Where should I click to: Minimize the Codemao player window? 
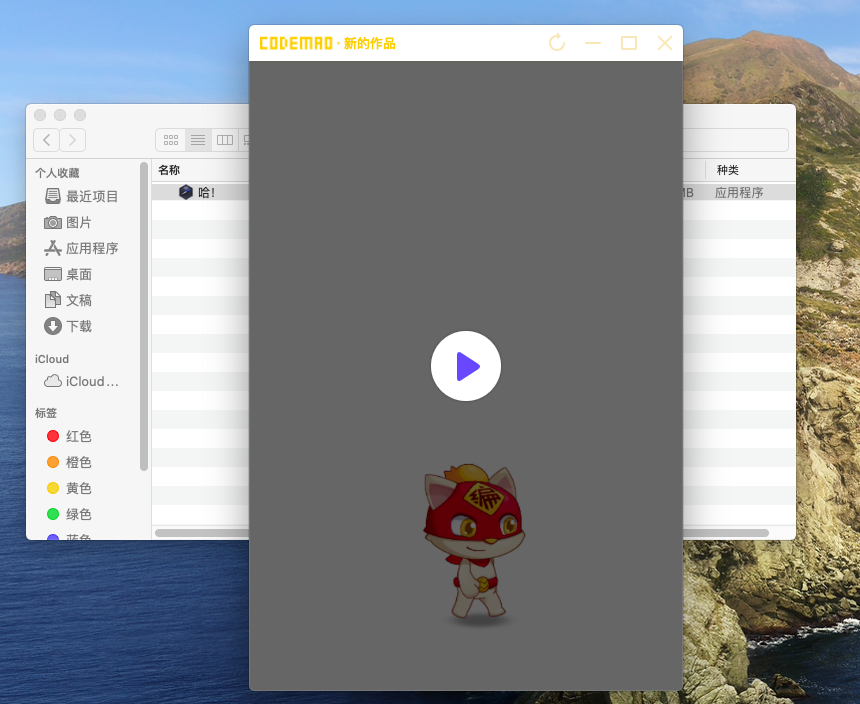[593, 43]
